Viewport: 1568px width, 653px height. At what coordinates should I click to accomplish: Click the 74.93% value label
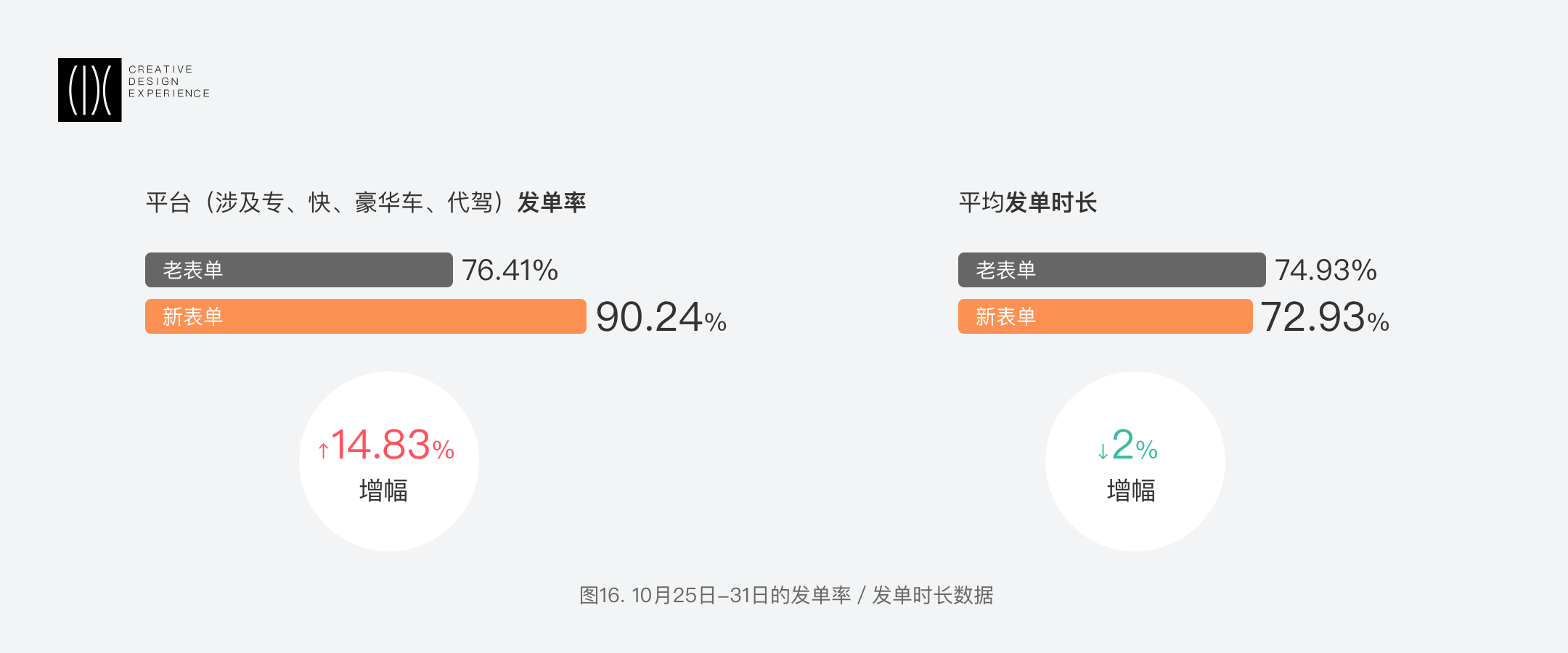(1326, 271)
